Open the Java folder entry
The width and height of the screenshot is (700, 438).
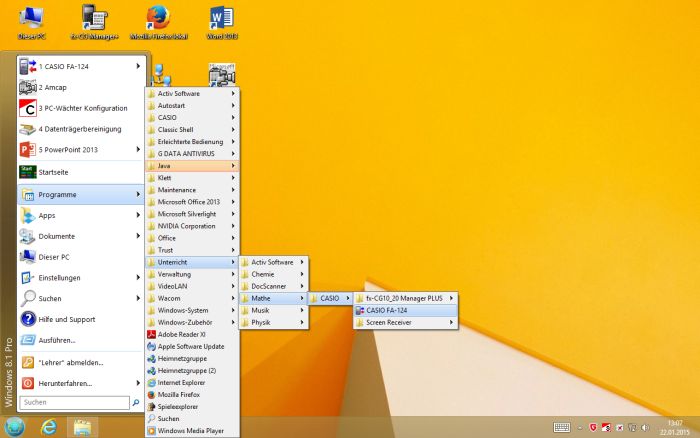pyautogui.click(x=192, y=166)
